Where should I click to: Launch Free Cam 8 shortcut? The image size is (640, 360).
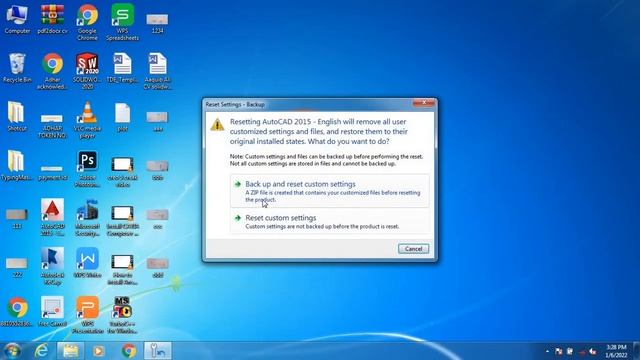pyautogui.click(x=52, y=312)
